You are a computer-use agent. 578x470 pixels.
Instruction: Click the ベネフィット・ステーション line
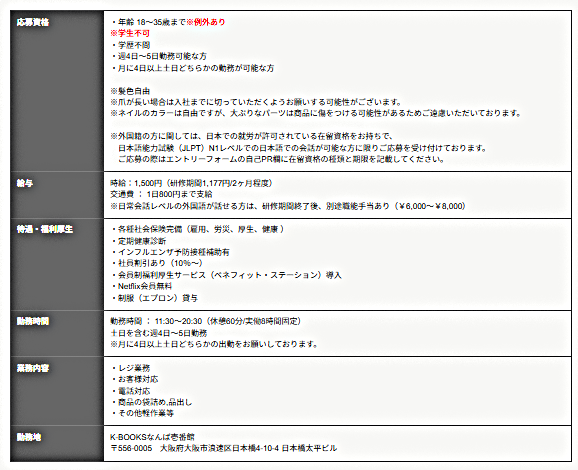(226, 275)
